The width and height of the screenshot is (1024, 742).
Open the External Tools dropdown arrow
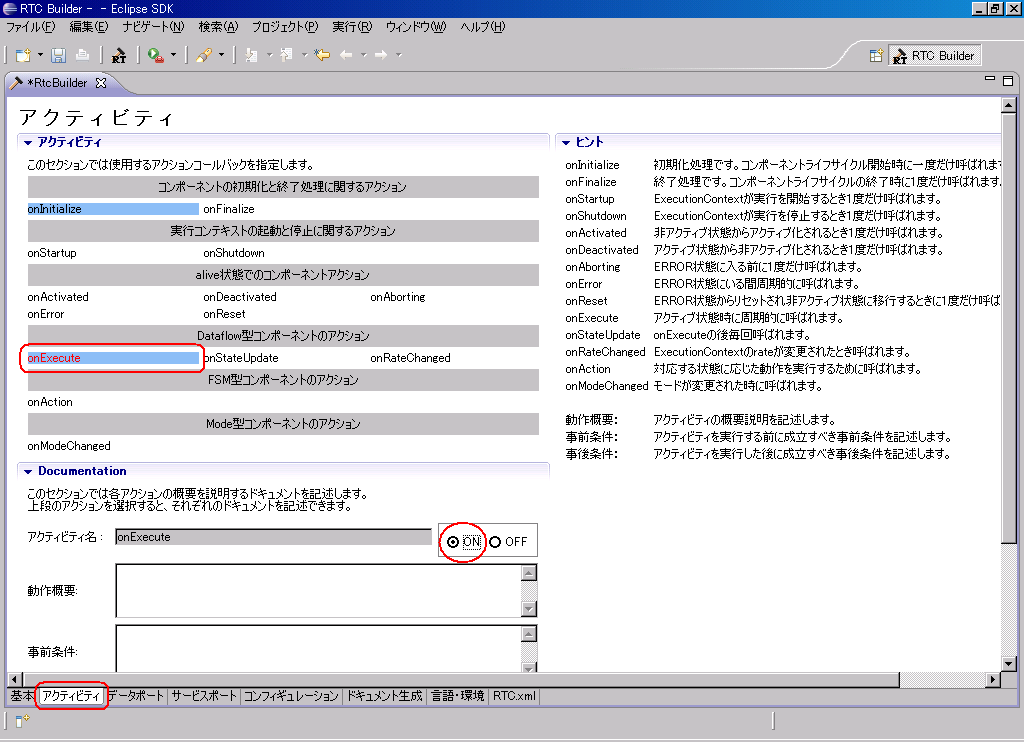coord(173,56)
